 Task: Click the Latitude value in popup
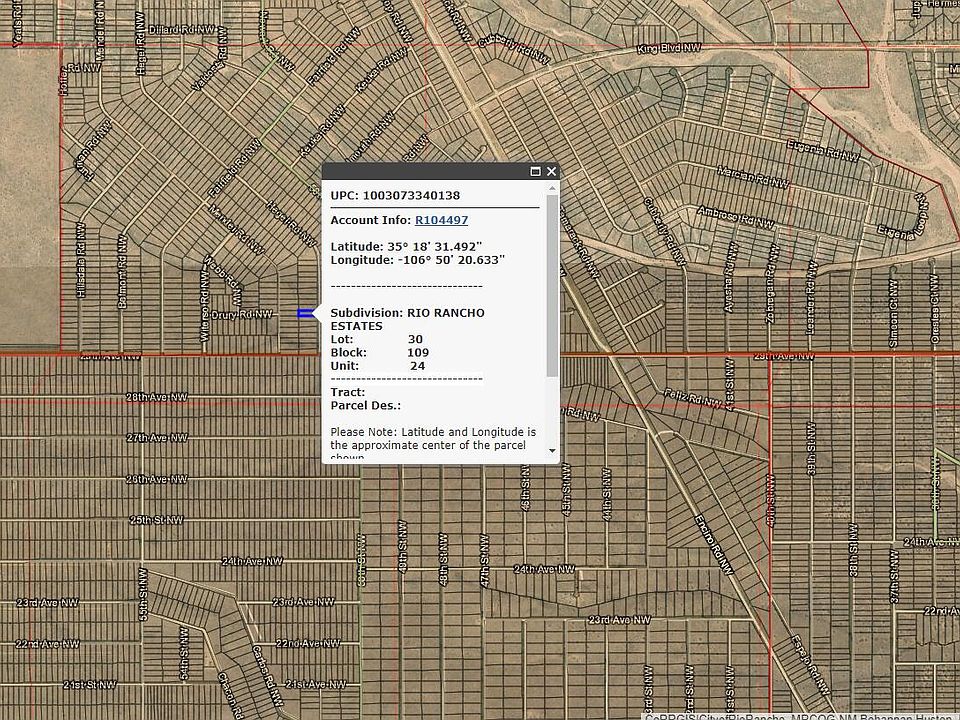[435, 246]
